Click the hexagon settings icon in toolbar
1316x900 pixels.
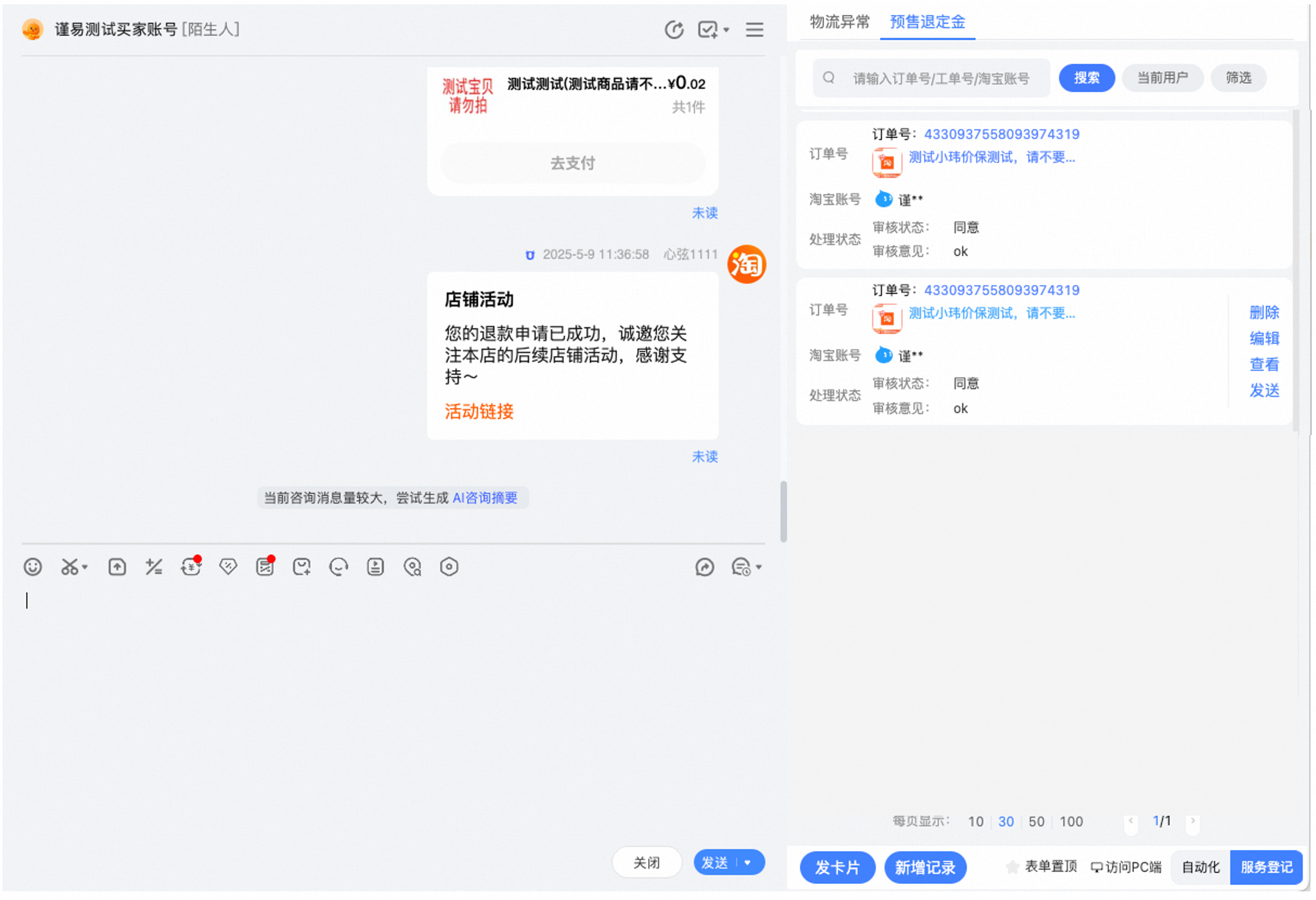(449, 567)
